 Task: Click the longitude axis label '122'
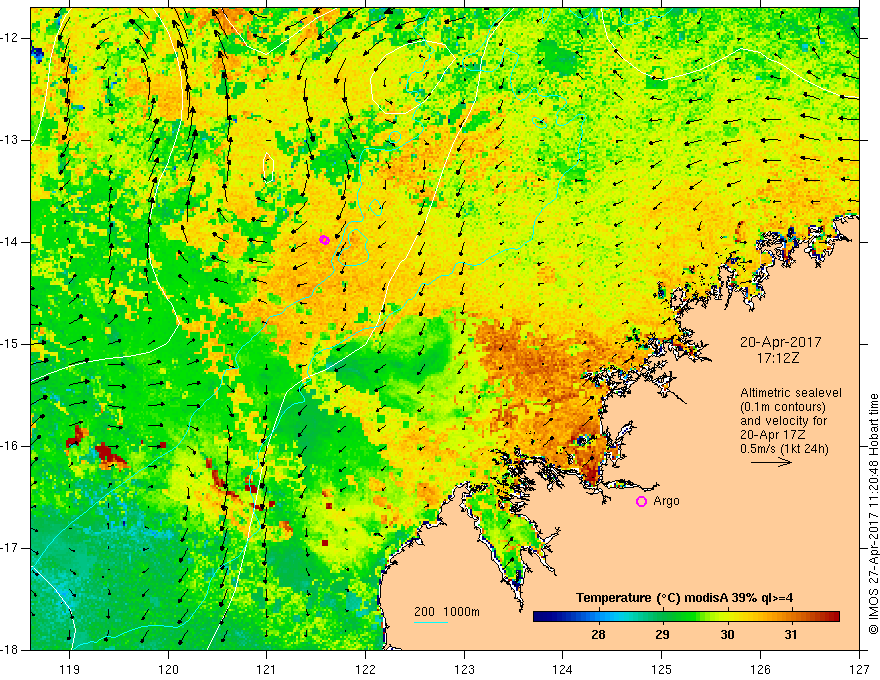click(x=365, y=669)
